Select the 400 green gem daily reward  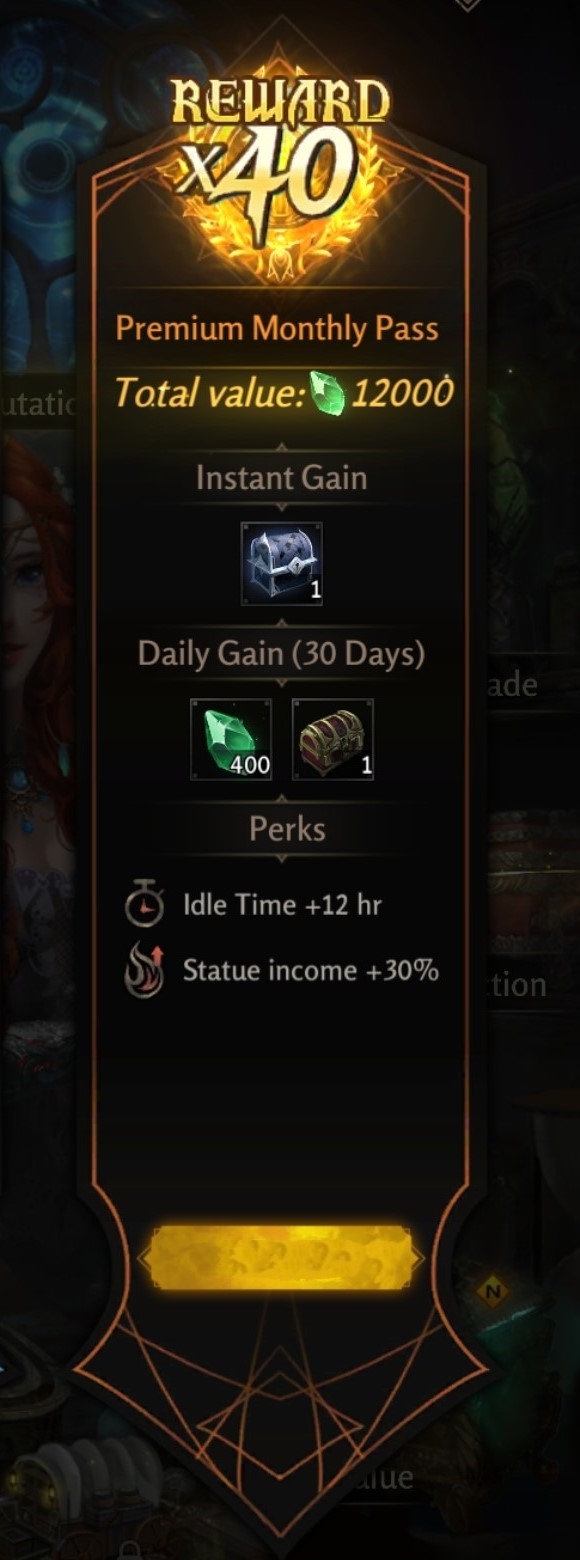(x=231, y=739)
